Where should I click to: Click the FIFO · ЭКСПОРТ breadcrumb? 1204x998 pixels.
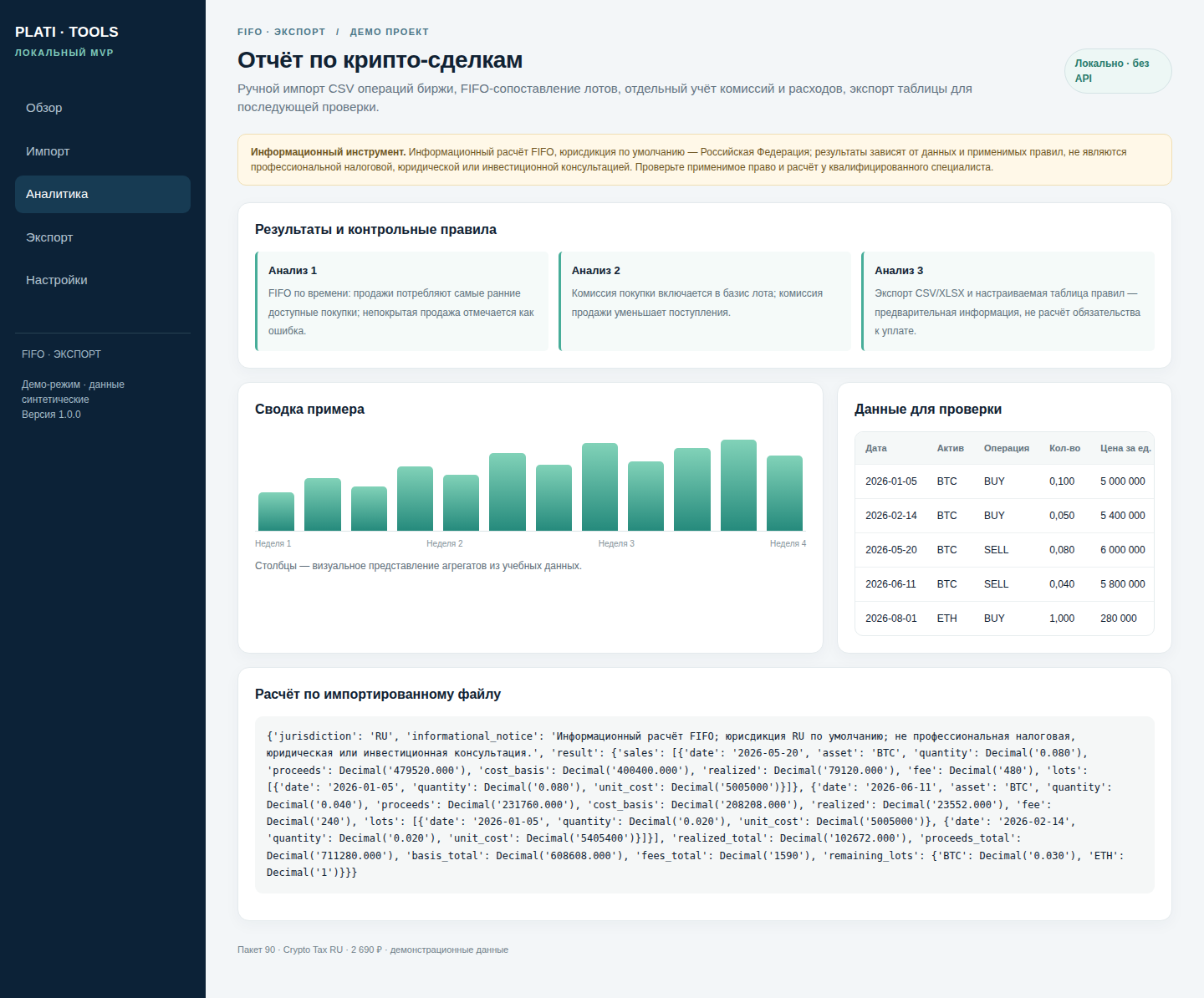tap(281, 32)
